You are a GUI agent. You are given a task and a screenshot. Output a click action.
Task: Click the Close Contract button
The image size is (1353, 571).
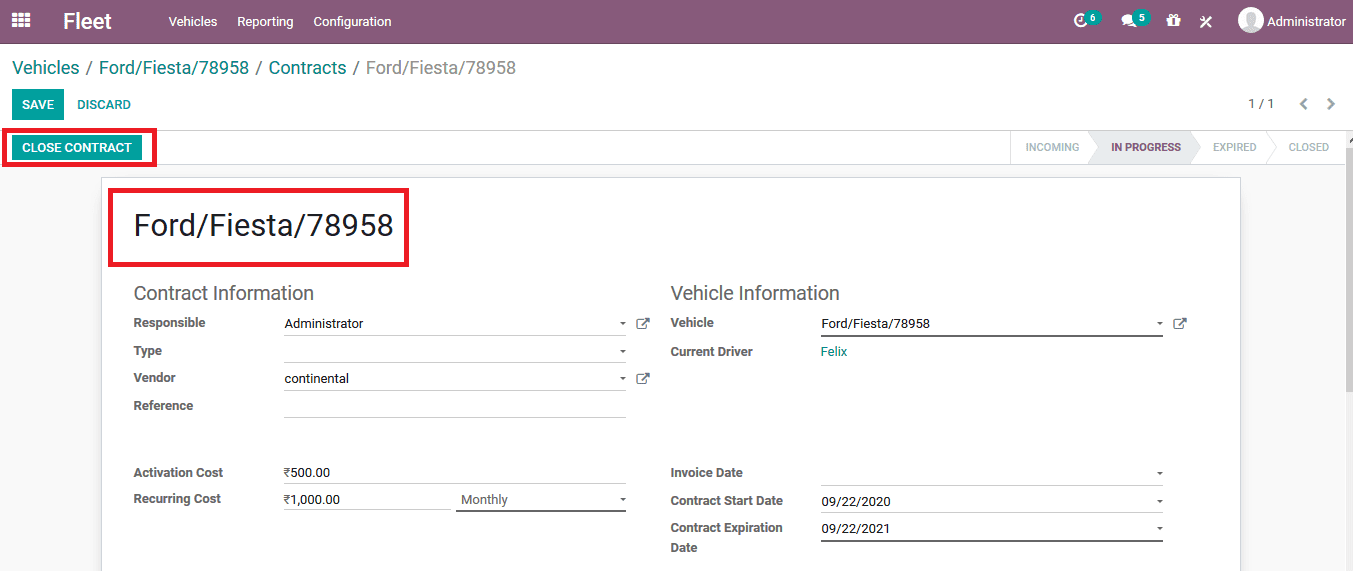(x=77, y=148)
